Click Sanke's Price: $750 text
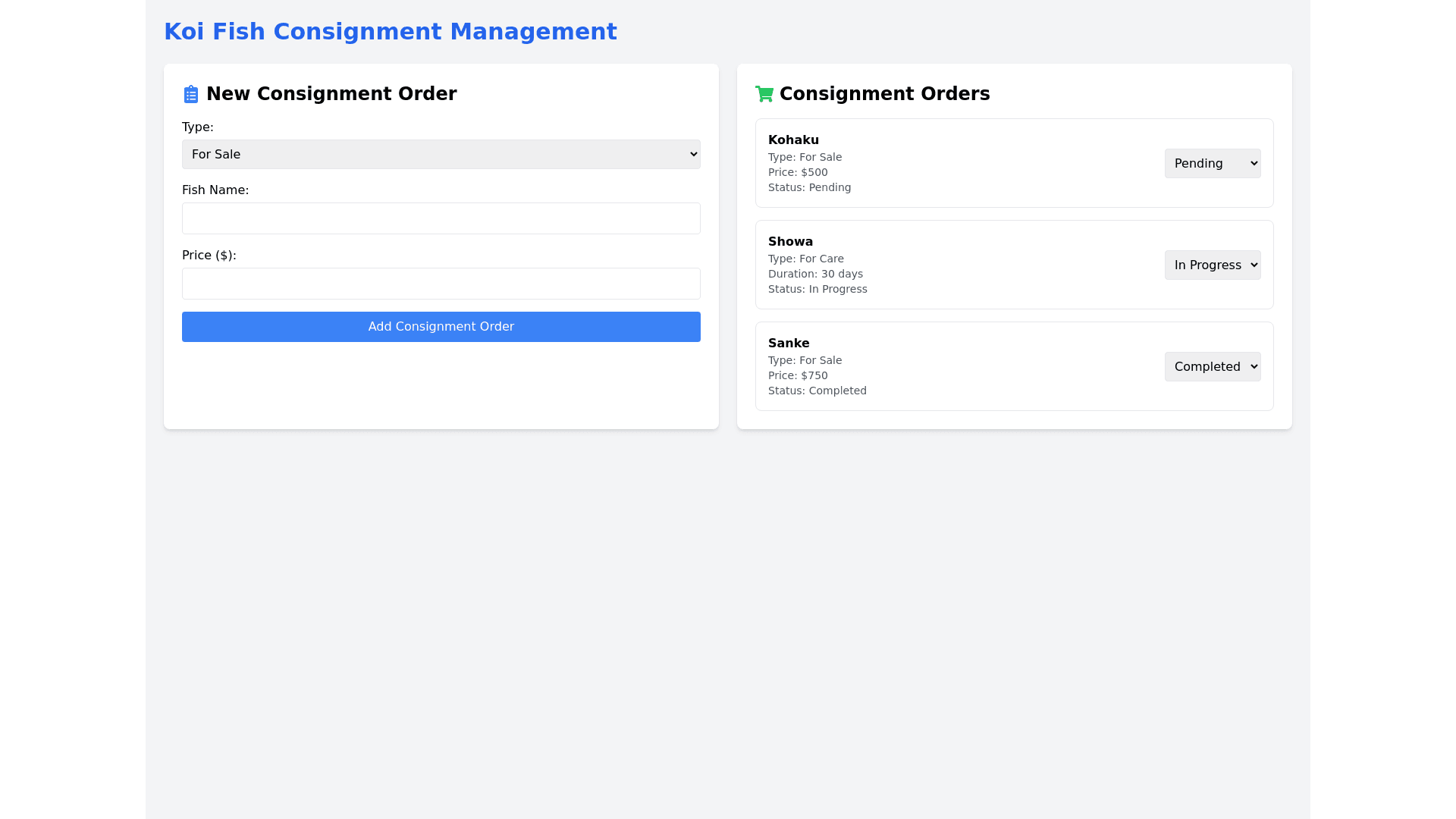This screenshot has width=1456, height=819. coord(798,376)
